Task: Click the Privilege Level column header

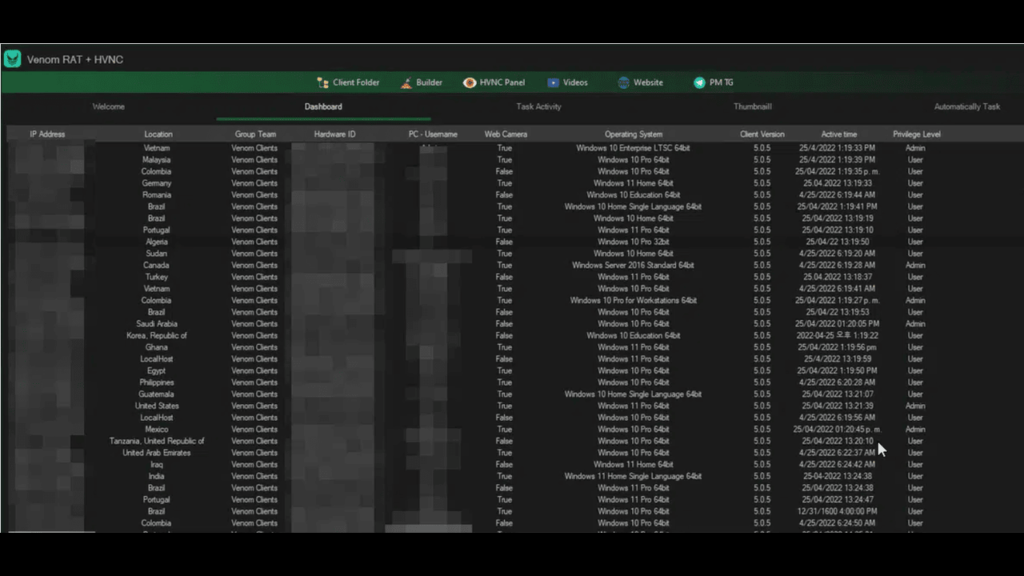Action: point(917,134)
